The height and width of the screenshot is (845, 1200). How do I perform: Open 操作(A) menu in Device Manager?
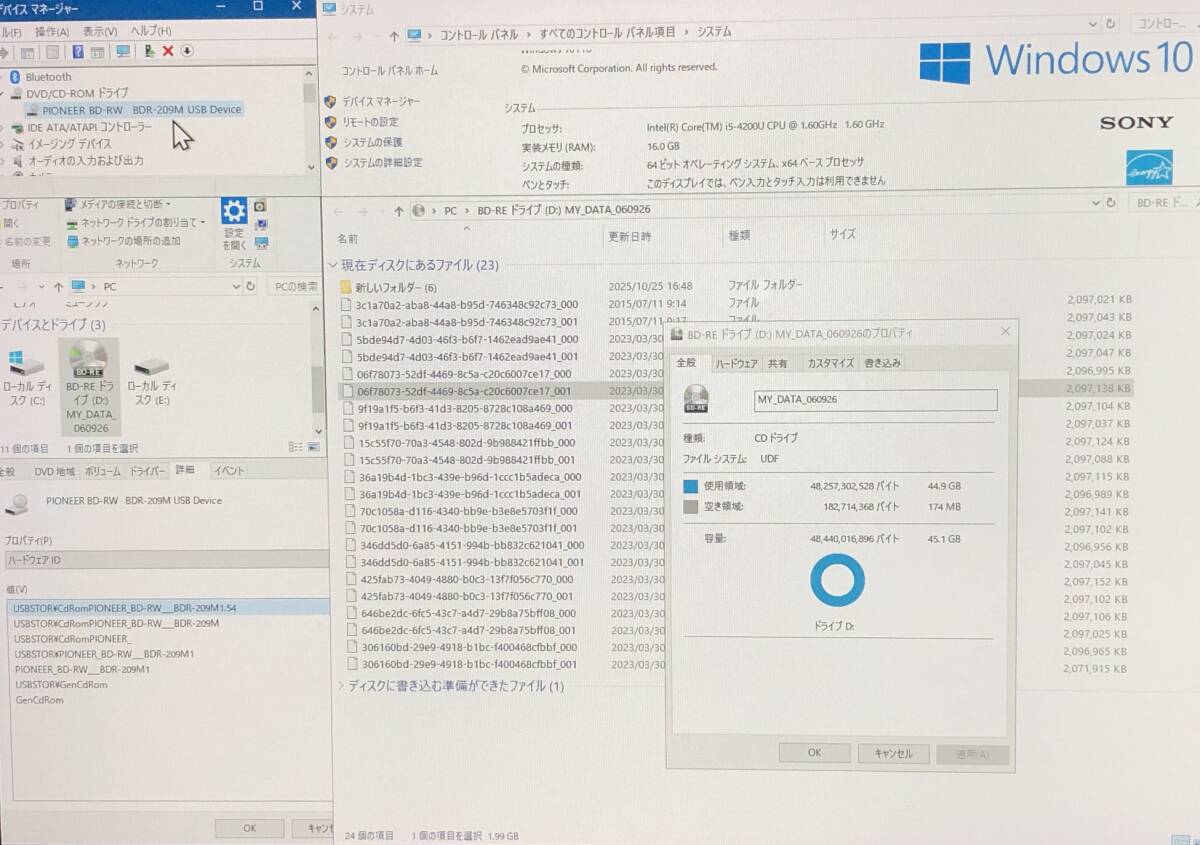52,32
